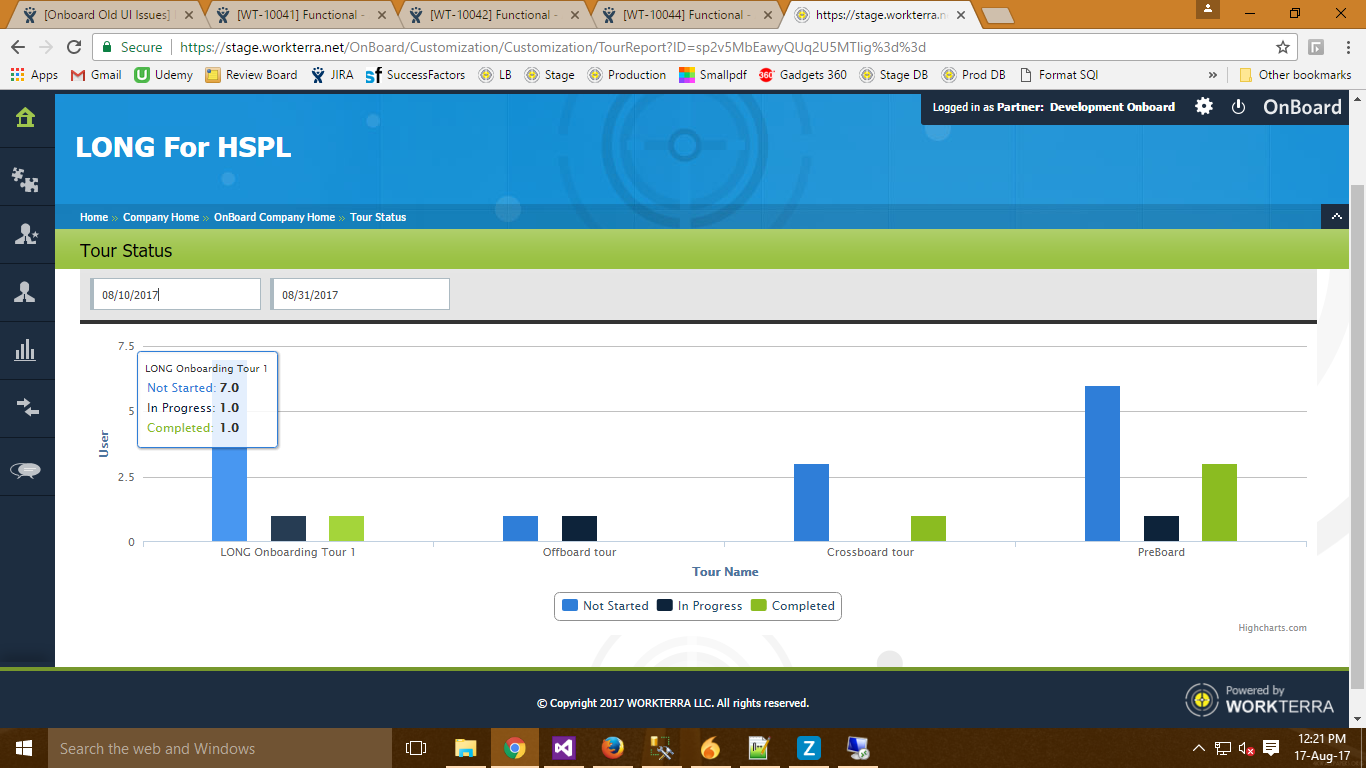Click the transfer arrows sidebar icon
This screenshot has width=1366, height=768.
[x=25, y=408]
